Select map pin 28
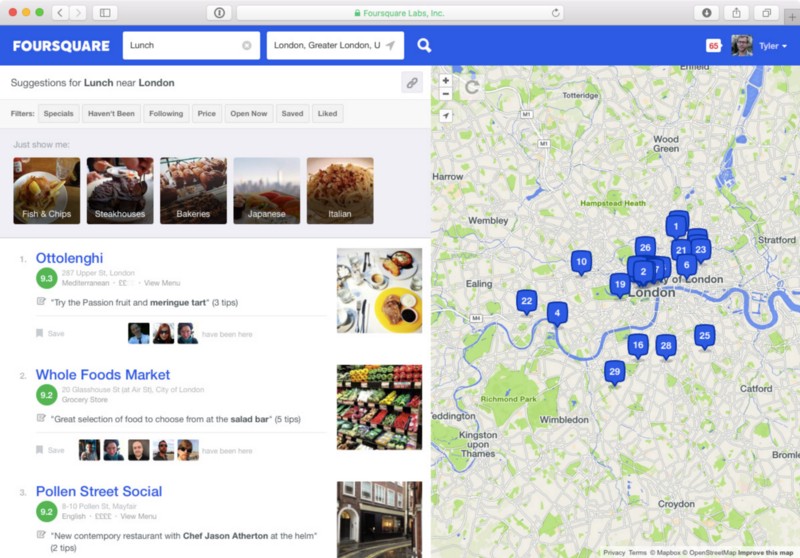This screenshot has width=800, height=558. tap(666, 346)
